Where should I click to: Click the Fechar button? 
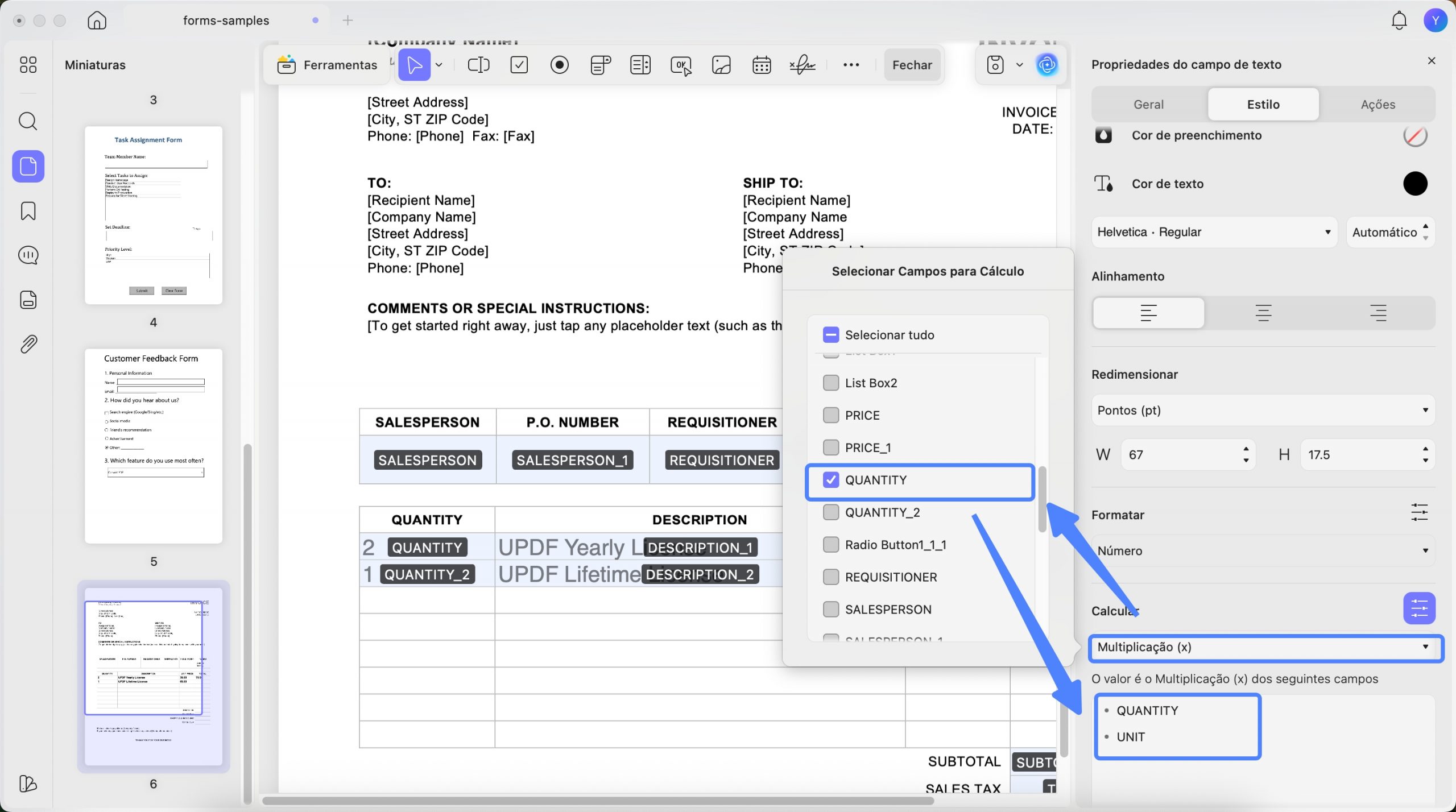(912, 65)
